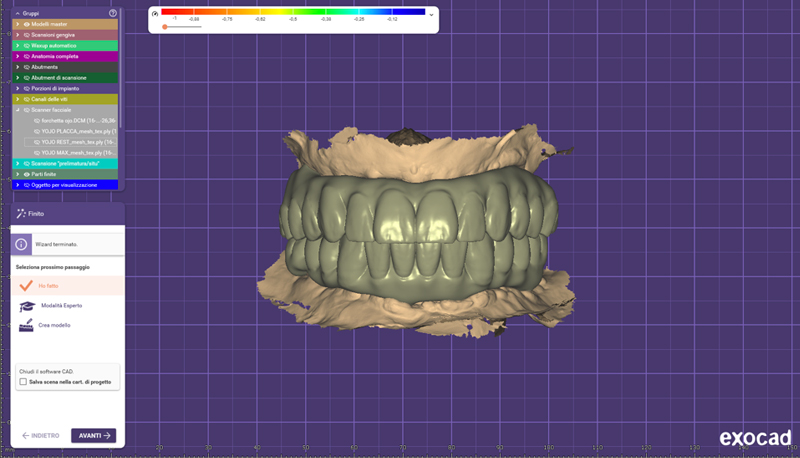Viewport: 800px width, 458px height.
Task: Select YOJO REST_mesh_tex.ply tree item
Action: 80,142
